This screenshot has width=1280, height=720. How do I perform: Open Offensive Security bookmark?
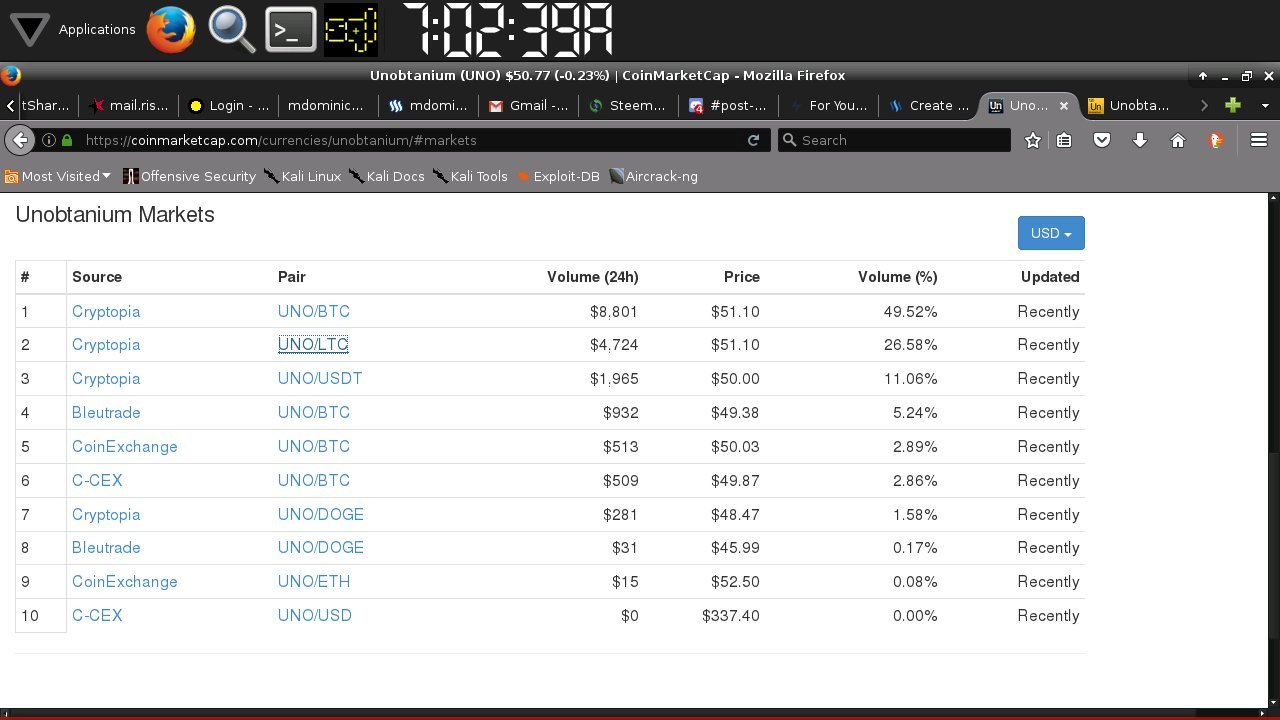click(189, 176)
